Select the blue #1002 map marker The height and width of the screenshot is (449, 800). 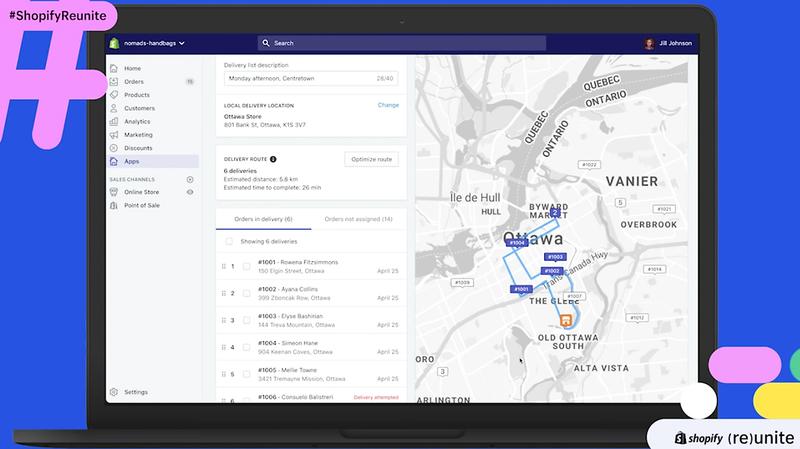pos(552,271)
